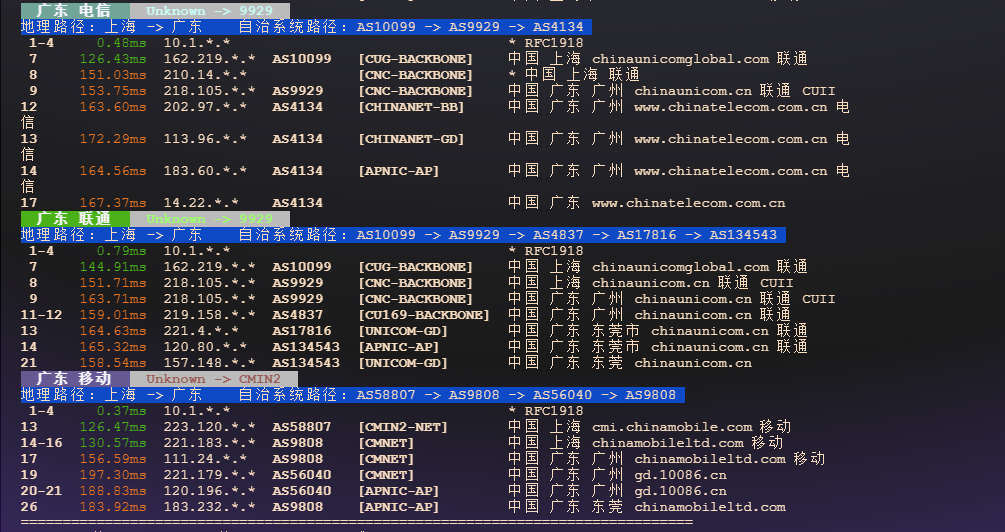The image size is (1005, 532).
Task: Select the [CHINANET-GD] network tag
Action: tap(411, 139)
